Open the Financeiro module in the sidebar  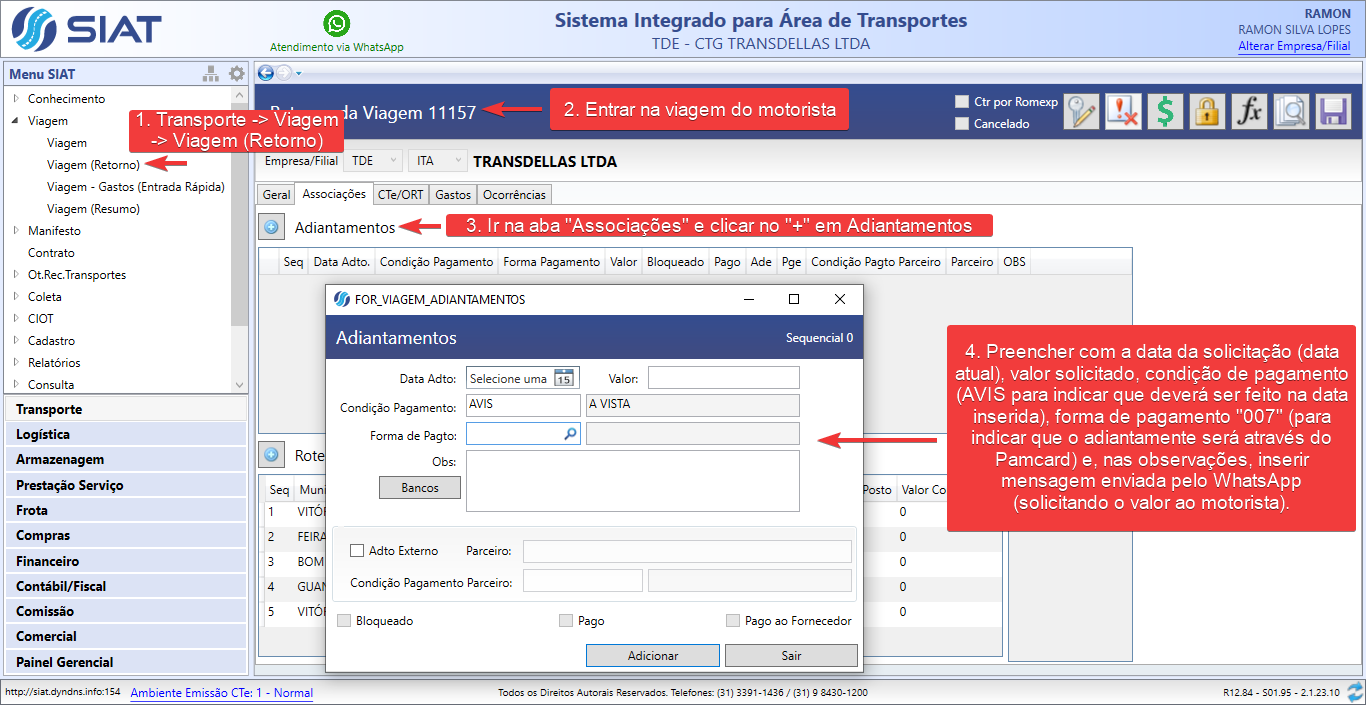click(47, 561)
